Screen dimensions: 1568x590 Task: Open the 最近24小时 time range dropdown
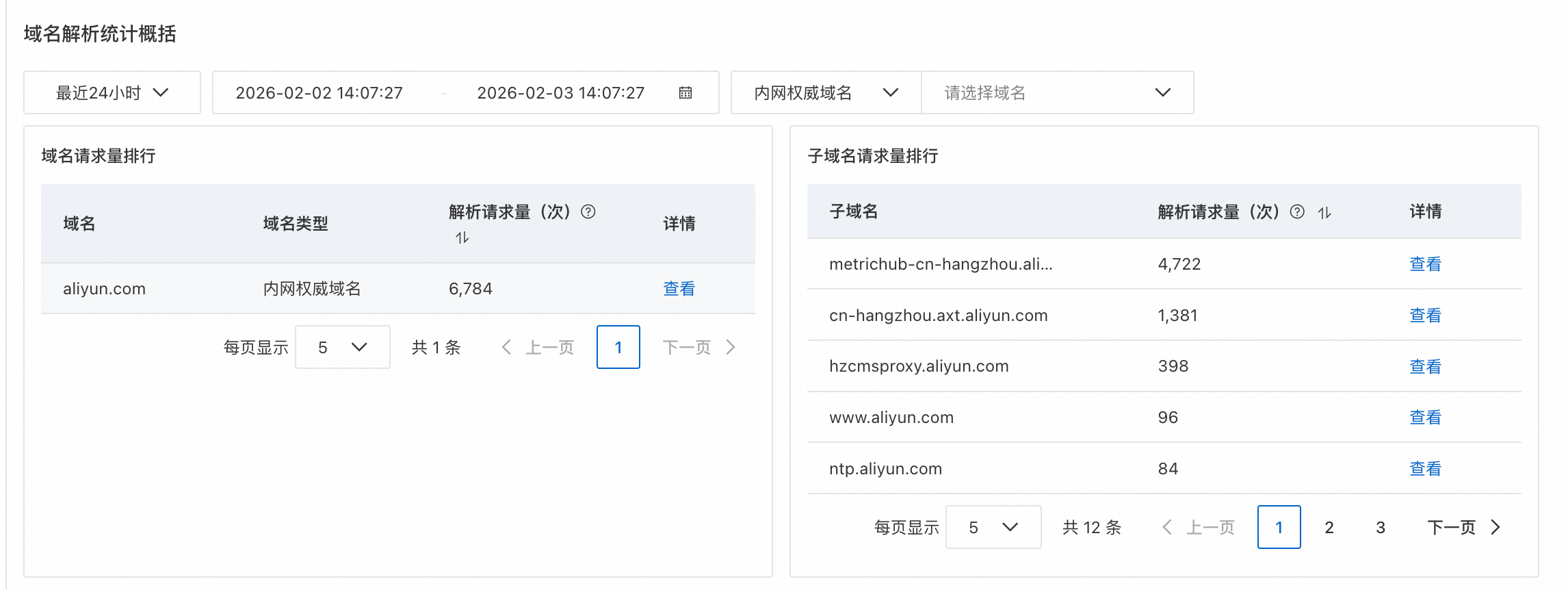coord(112,92)
